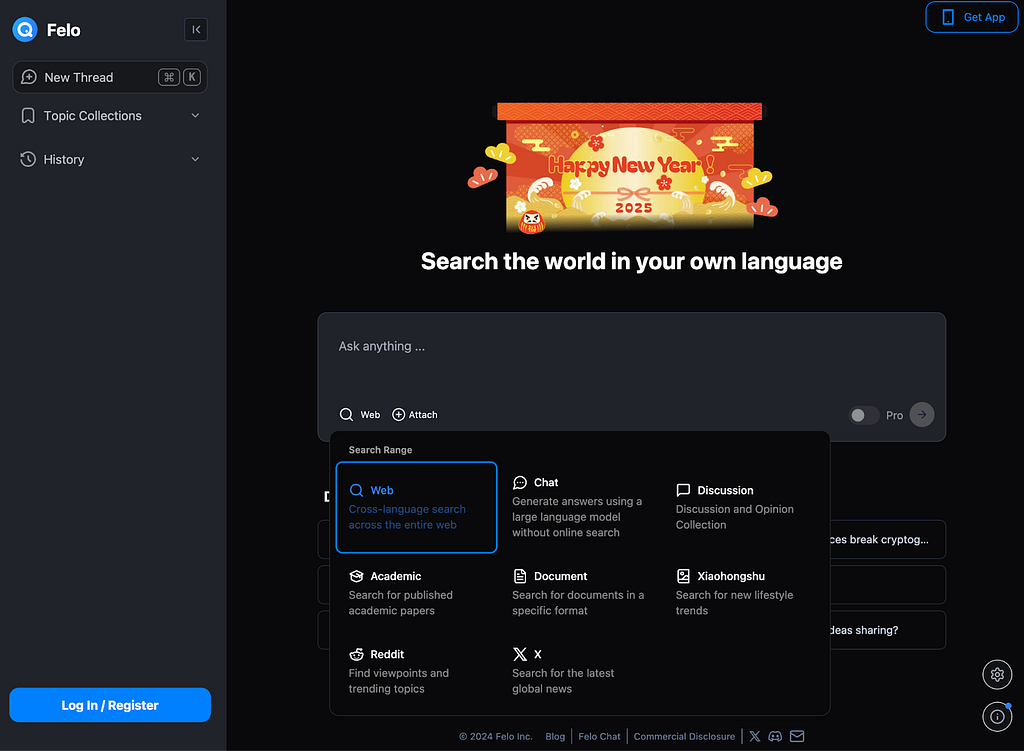Click the Ask anything input field

tap(631, 358)
